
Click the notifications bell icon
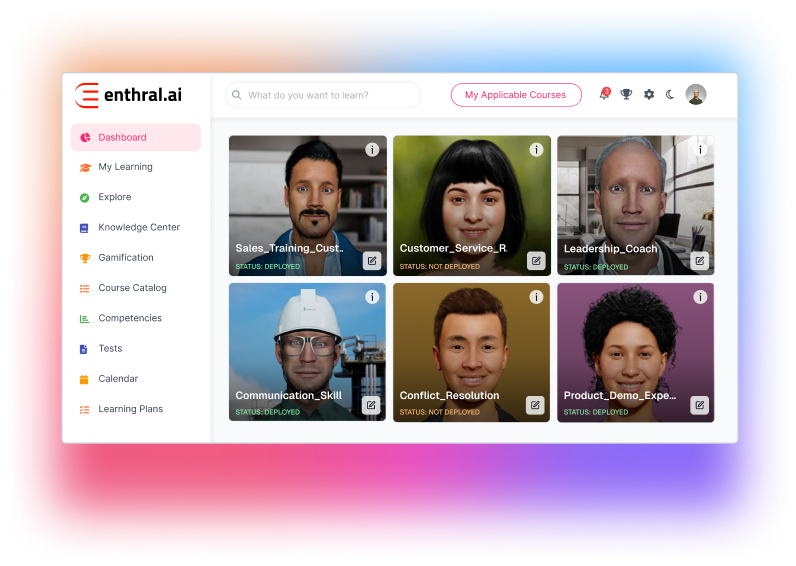[604, 94]
